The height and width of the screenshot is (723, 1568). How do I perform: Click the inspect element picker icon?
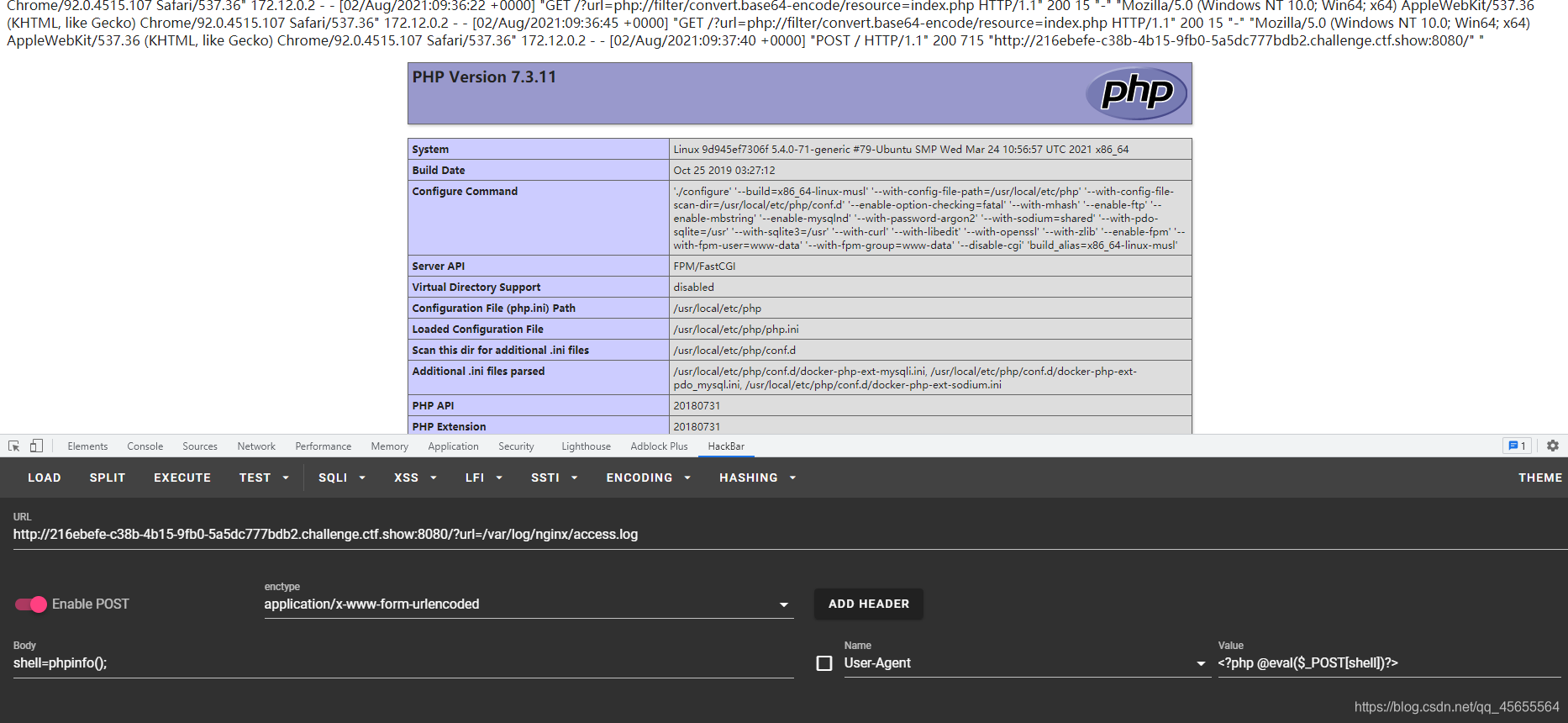pyautogui.click(x=14, y=446)
